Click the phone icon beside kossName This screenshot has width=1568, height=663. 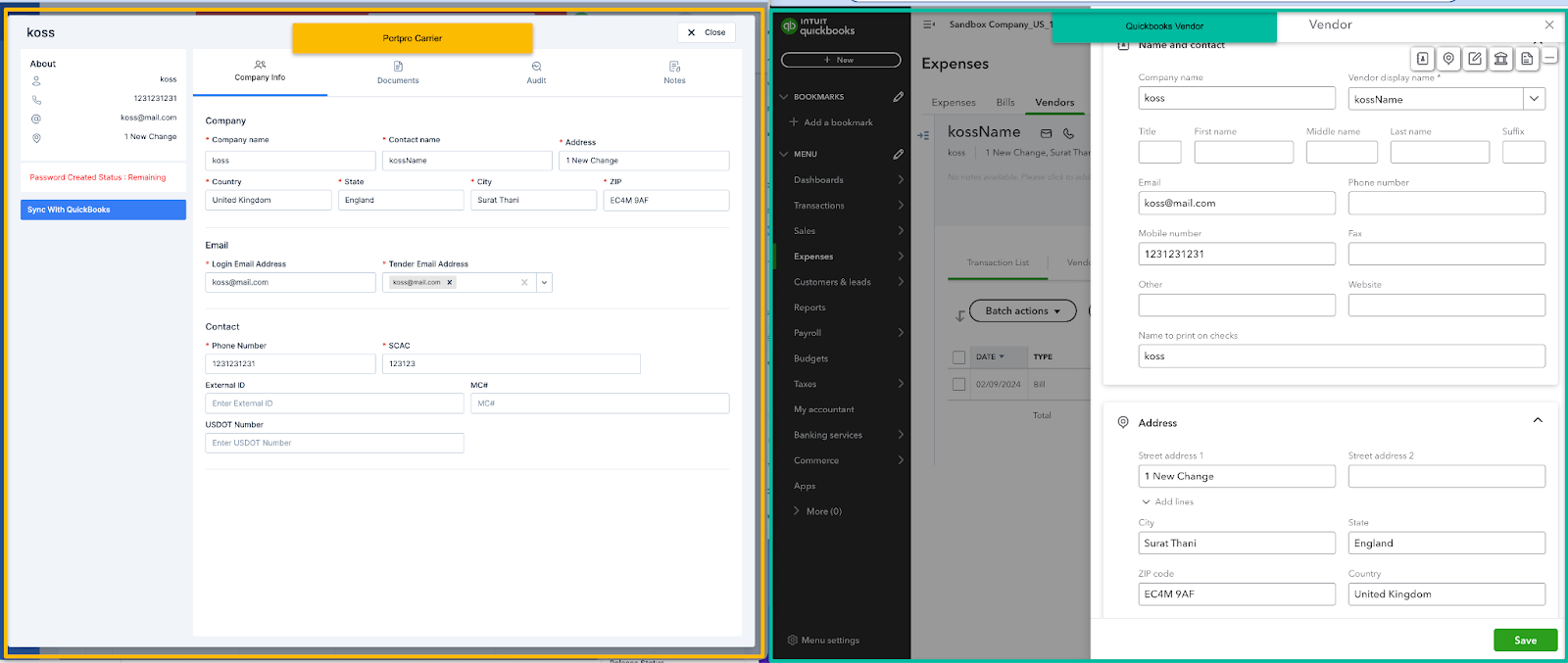pos(1068,133)
